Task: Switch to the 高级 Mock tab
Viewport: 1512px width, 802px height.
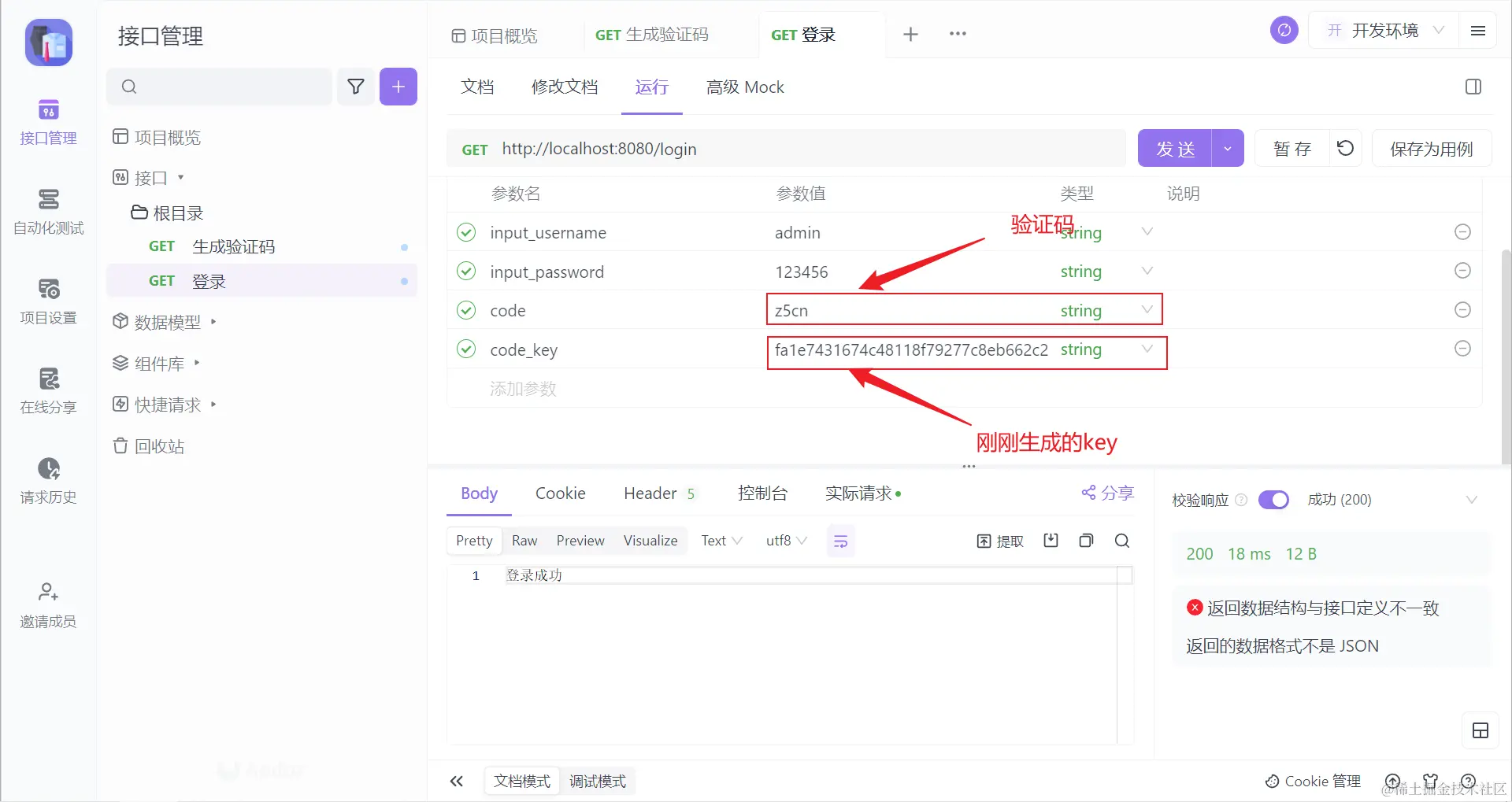Action: click(745, 87)
